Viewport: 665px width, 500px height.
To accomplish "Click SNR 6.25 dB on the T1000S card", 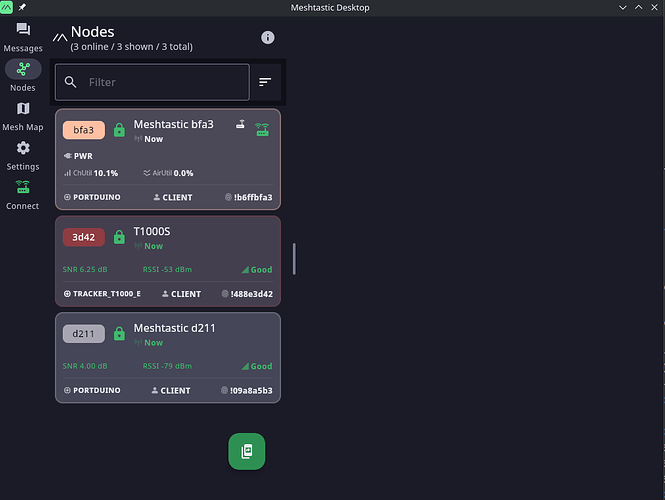I will point(85,269).
